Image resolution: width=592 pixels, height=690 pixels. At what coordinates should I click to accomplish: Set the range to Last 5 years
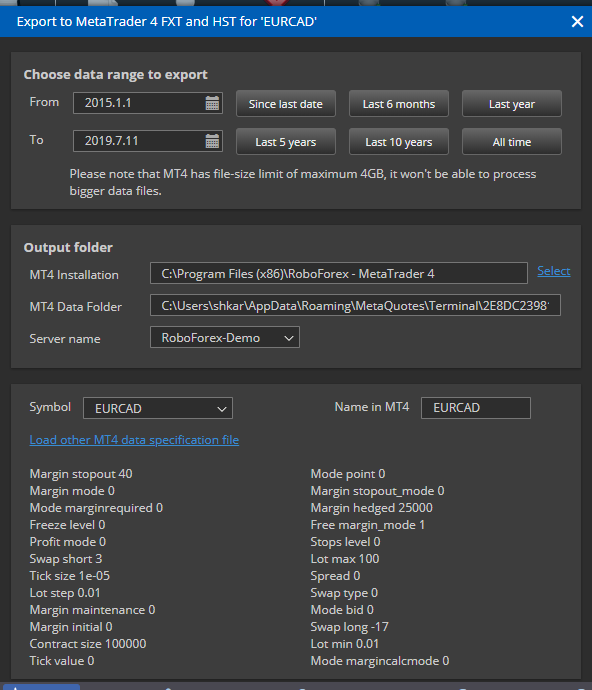(286, 142)
